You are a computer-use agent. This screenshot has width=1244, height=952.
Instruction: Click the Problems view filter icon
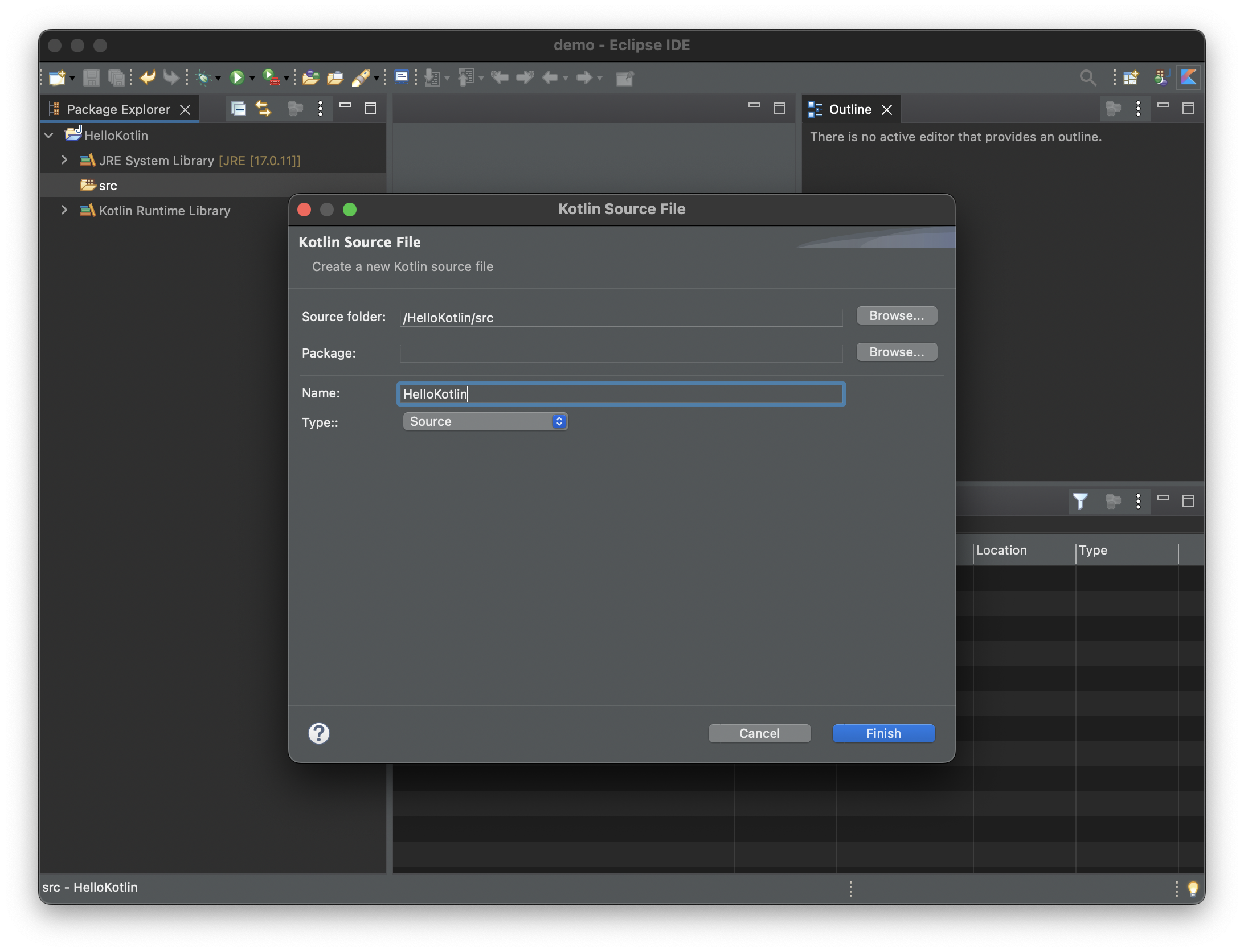(x=1080, y=501)
